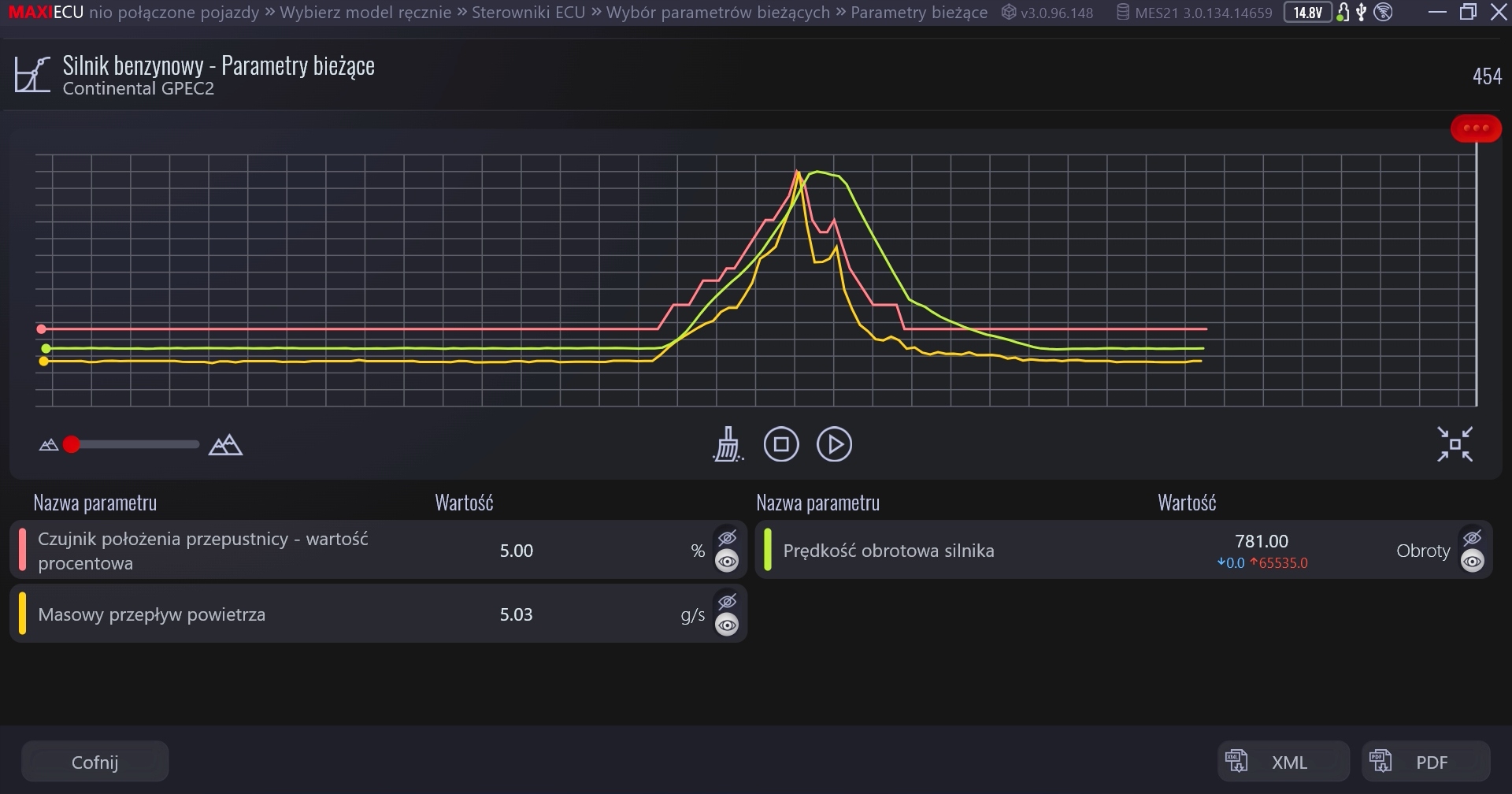Show engine speed trace with eye icon

(x=1472, y=562)
